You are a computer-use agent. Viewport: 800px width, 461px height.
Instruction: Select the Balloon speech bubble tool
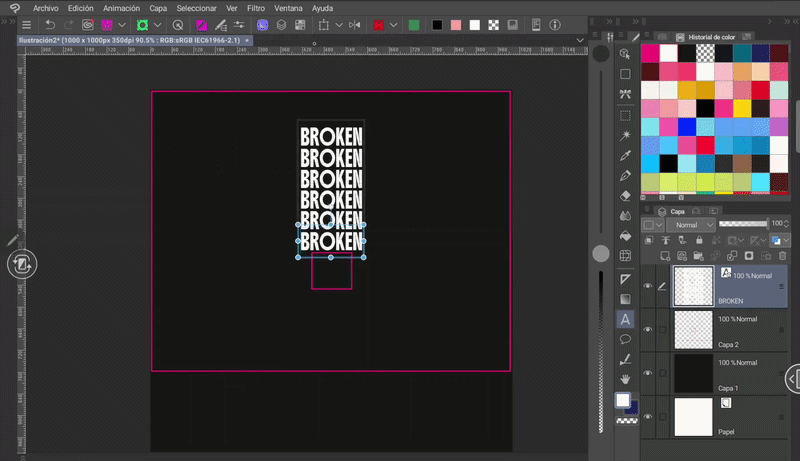click(625, 339)
